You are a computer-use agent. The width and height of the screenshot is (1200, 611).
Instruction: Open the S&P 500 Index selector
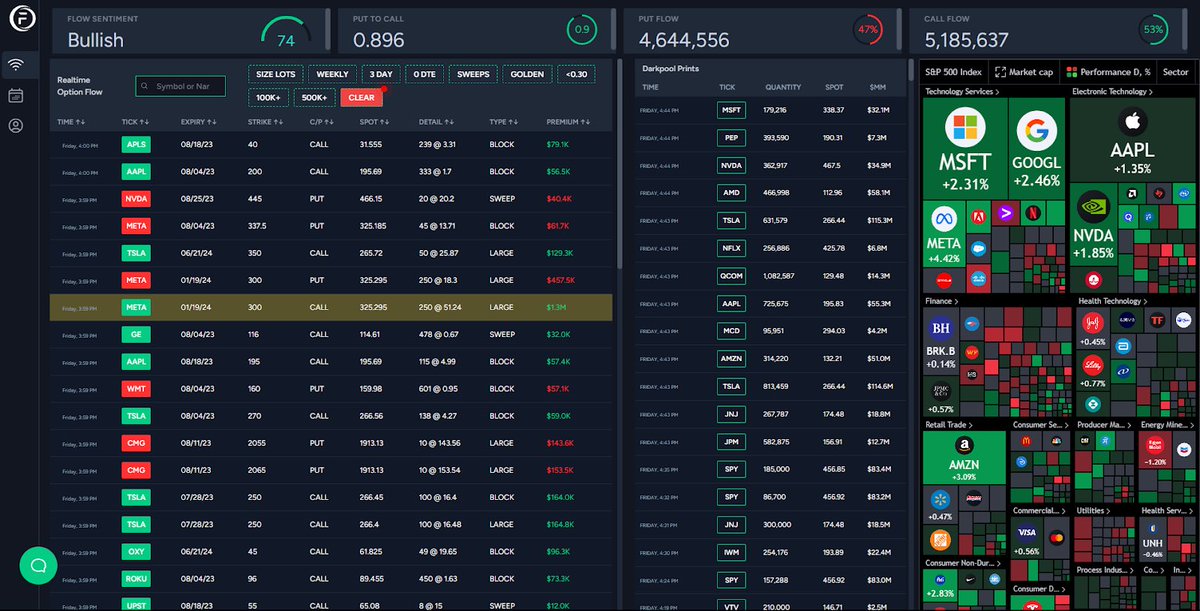pos(954,72)
